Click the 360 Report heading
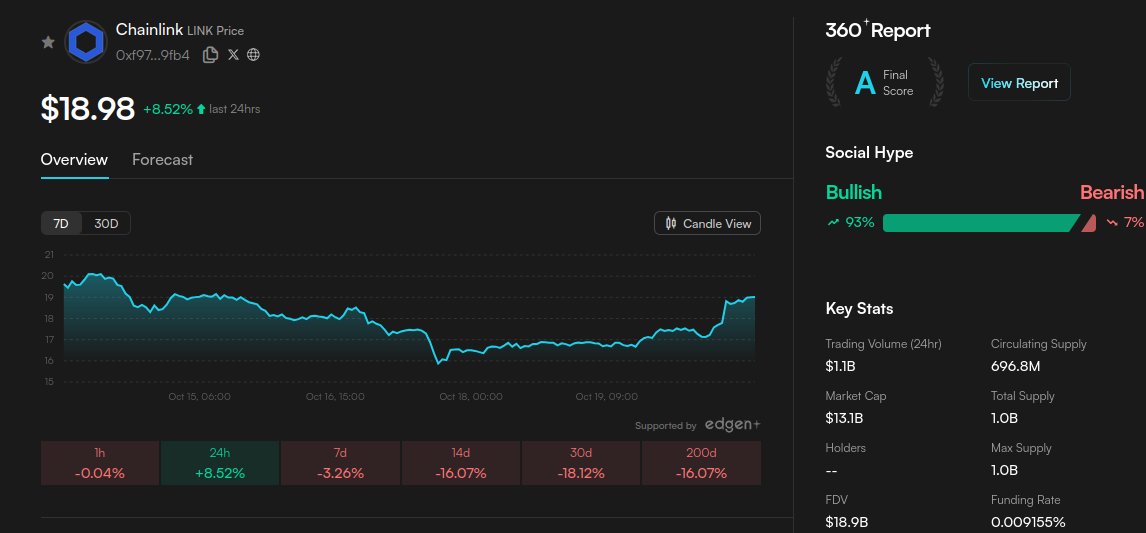 pyautogui.click(x=878, y=30)
